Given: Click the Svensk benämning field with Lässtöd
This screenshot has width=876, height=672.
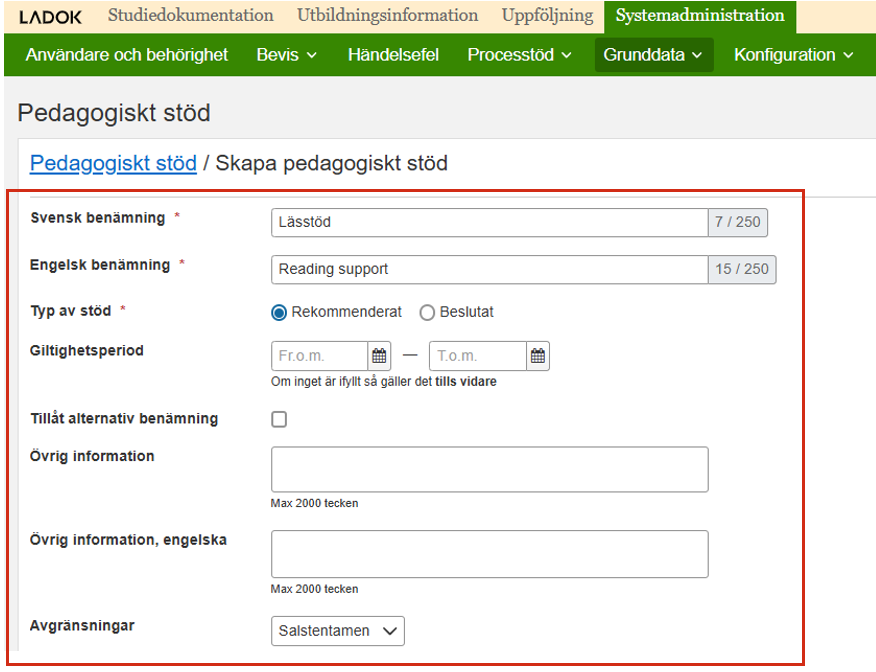Looking at the screenshot, I should 489,222.
